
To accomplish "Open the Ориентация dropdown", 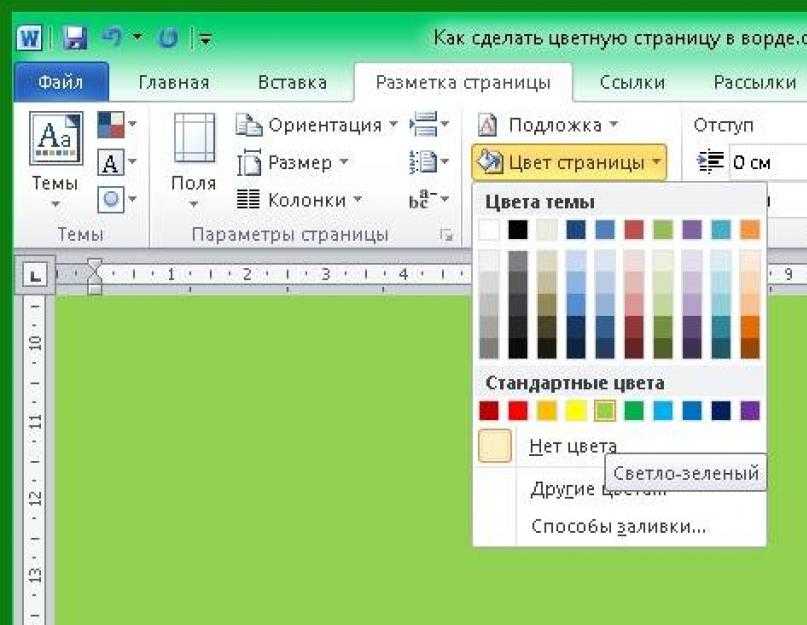I will 317,125.
